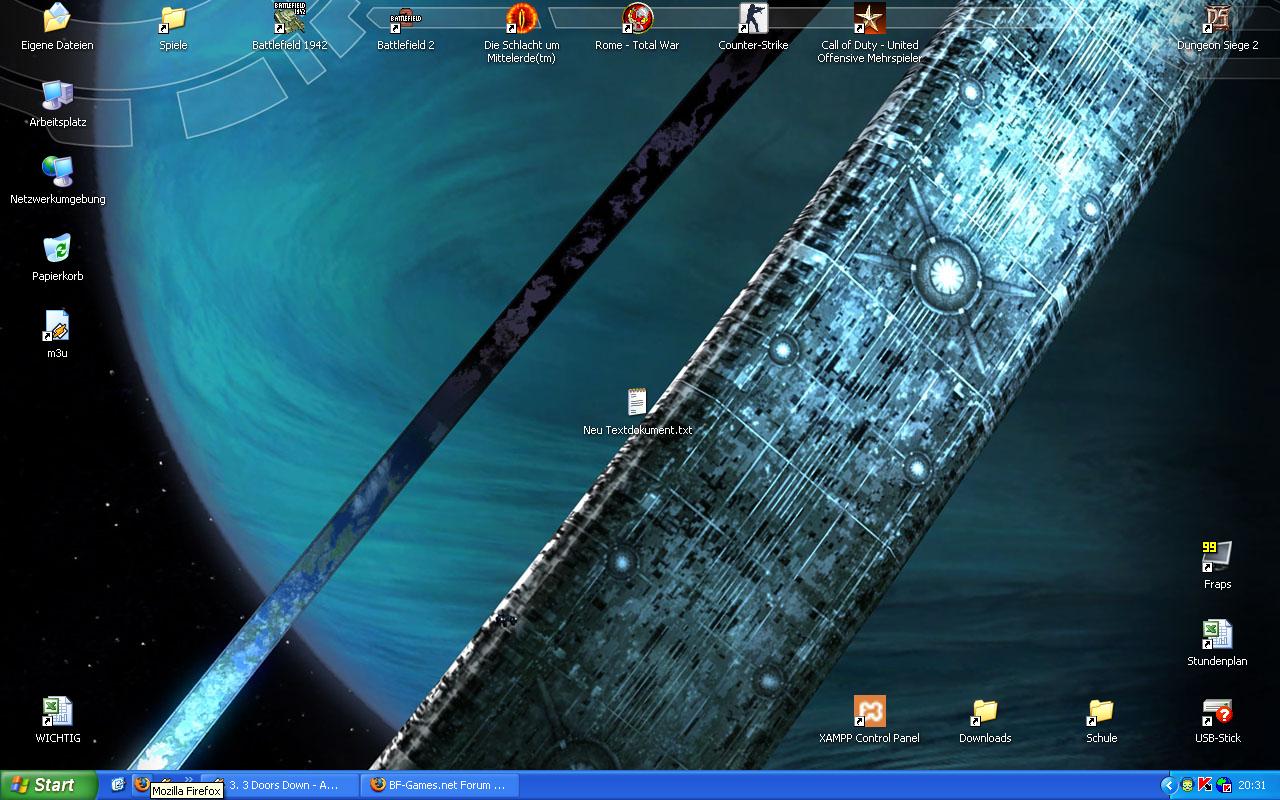The height and width of the screenshot is (800, 1280).
Task: Click the Stundenplan spreadsheet icon
Action: coord(1217,635)
